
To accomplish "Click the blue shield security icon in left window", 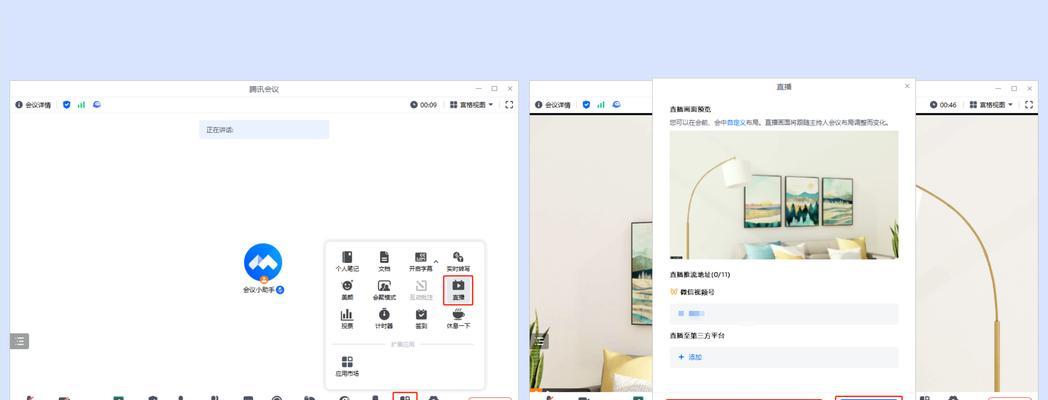I will click(66, 105).
